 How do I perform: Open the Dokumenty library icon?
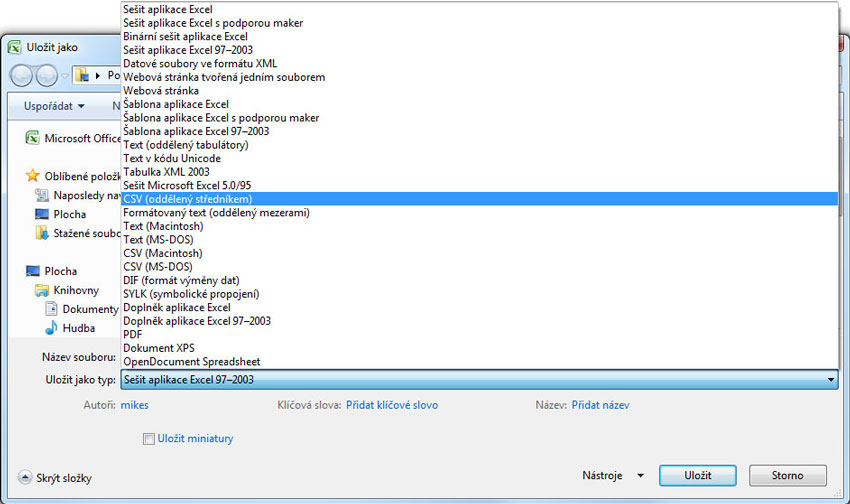tap(51, 309)
